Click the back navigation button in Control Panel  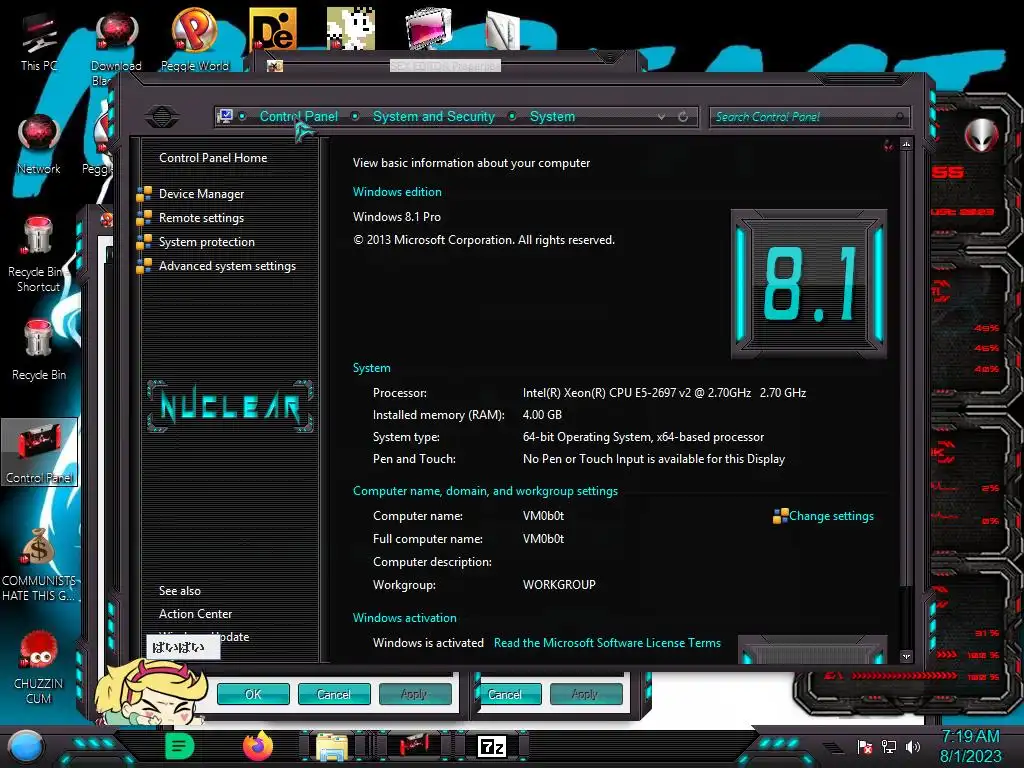coord(162,116)
